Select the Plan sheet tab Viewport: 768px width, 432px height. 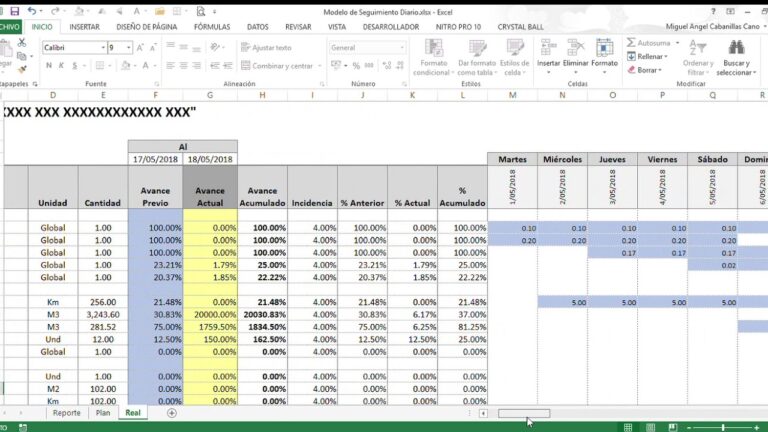[103, 413]
